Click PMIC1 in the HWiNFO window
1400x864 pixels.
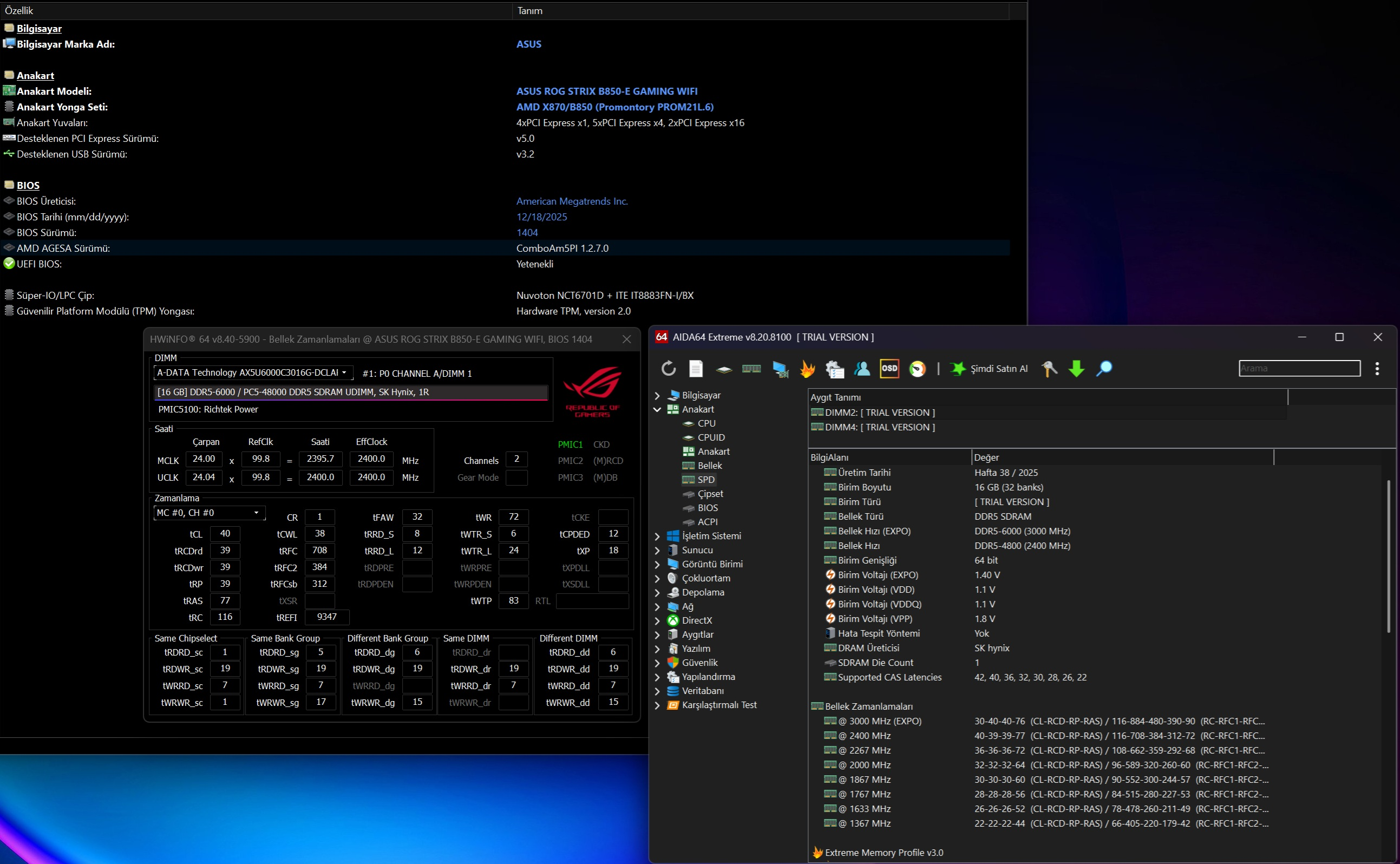570,444
